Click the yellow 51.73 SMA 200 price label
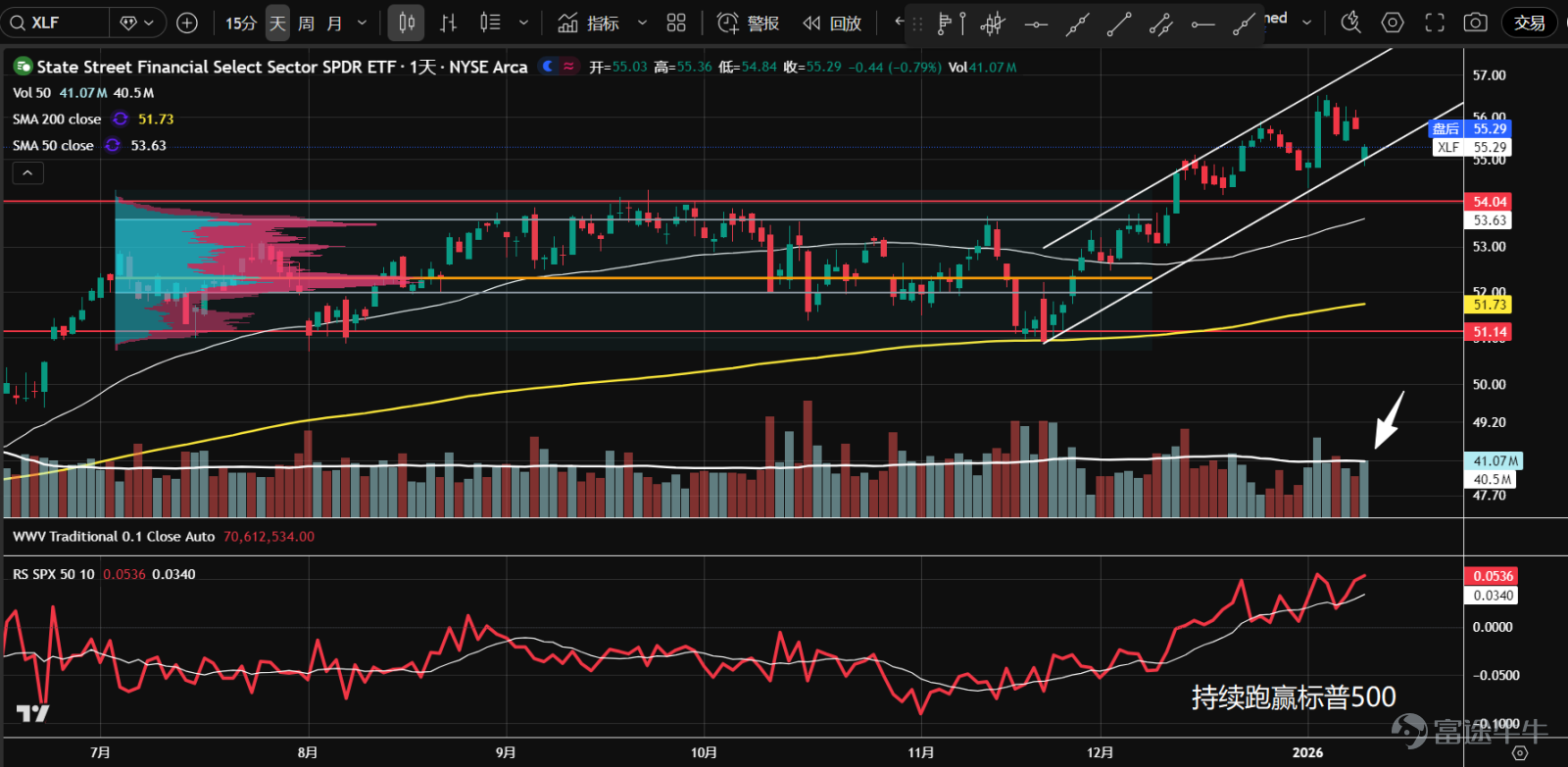The width and height of the screenshot is (1568, 767). (1488, 305)
